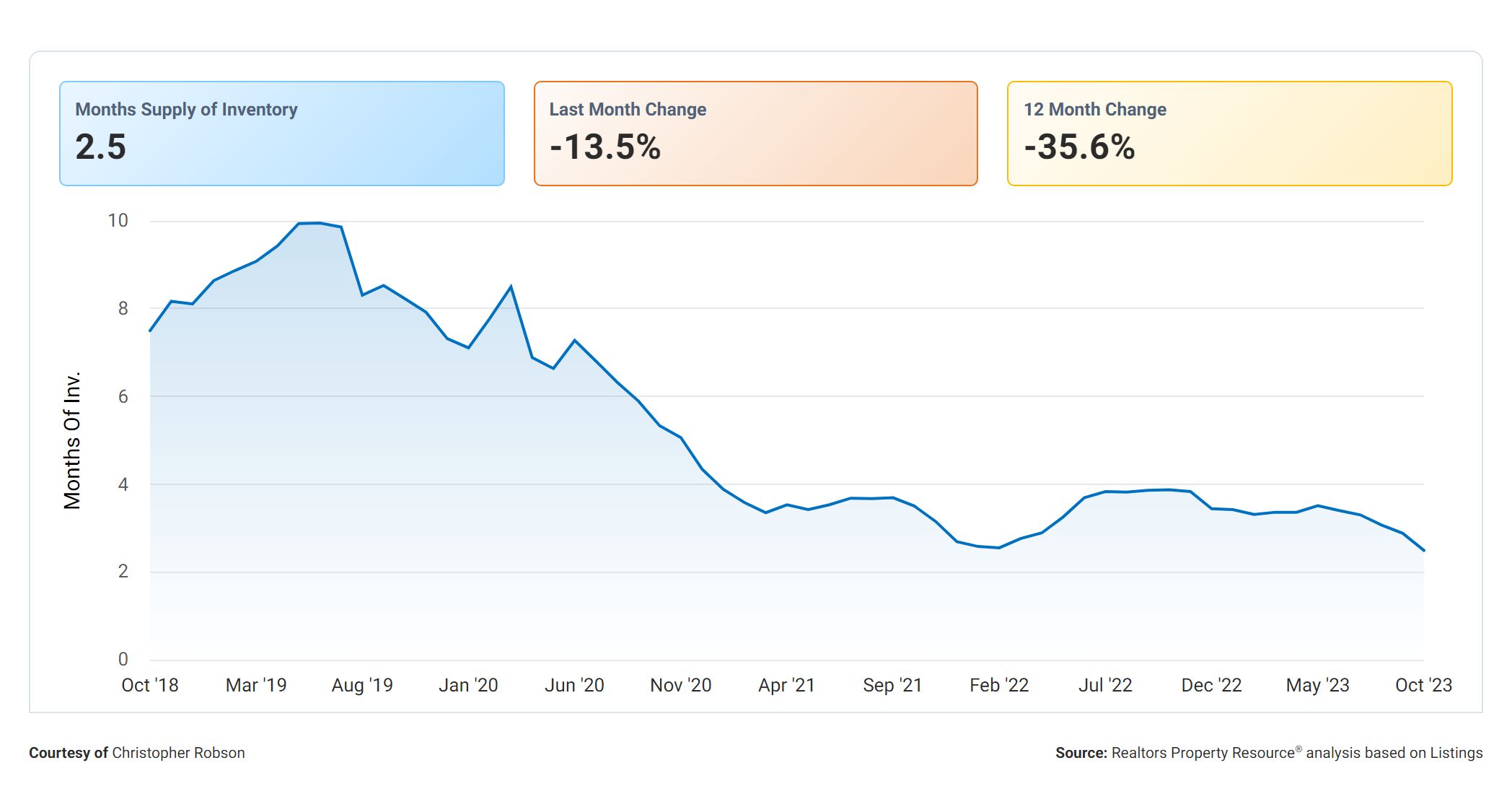Select the Mar '19 axis label
This screenshot has width=1512, height=794.
pos(256,685)
